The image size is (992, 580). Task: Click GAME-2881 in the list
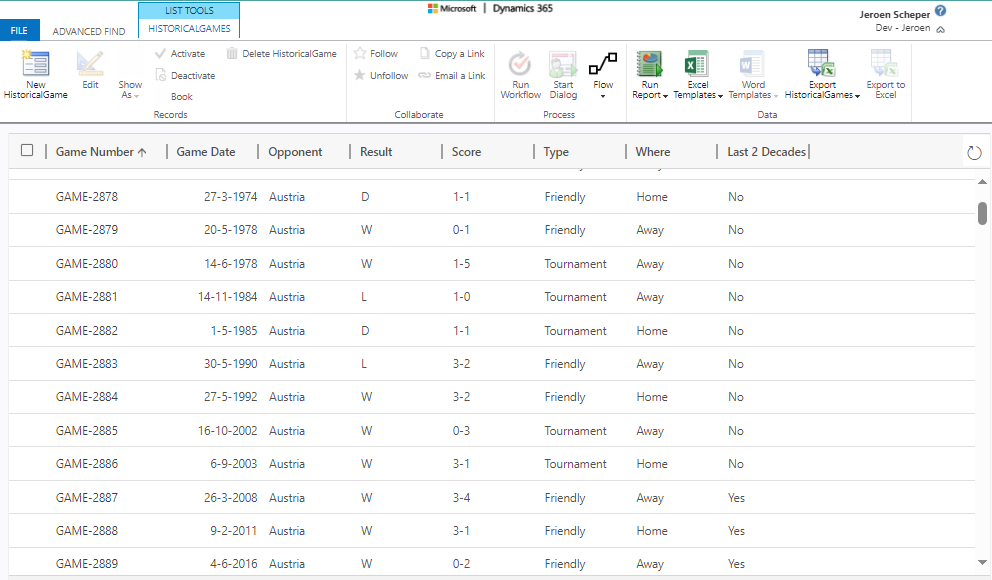coord(87,297)
